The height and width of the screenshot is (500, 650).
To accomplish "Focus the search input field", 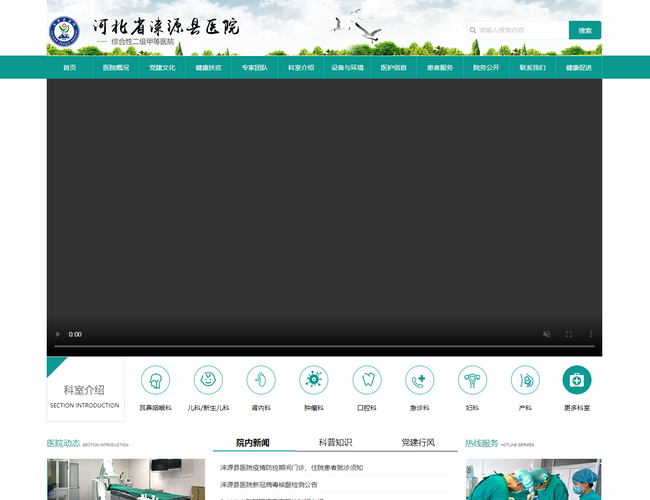I will coord(518,30).
